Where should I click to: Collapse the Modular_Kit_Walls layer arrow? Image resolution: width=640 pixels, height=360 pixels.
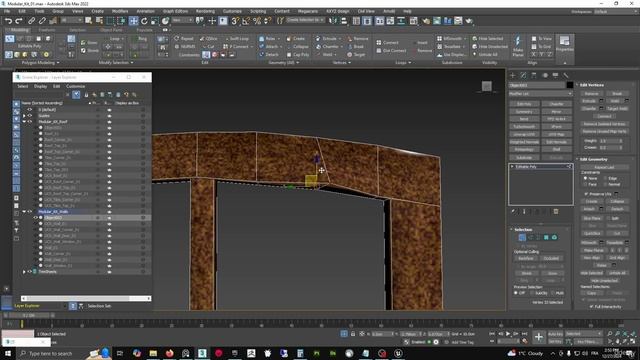24,212
